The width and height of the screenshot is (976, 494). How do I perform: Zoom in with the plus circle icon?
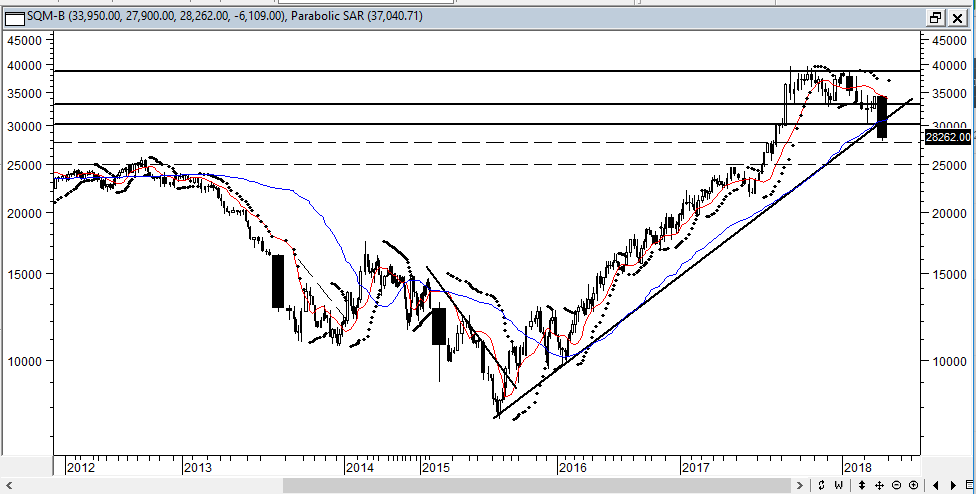click(x=914, y=485)
